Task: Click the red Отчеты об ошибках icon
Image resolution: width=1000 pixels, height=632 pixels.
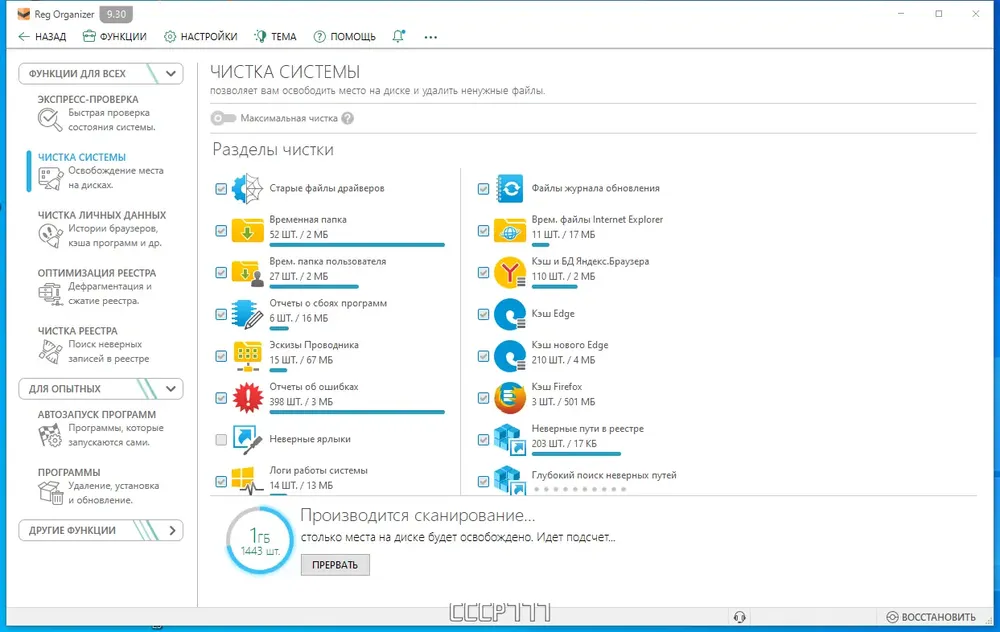Action: 247,398
